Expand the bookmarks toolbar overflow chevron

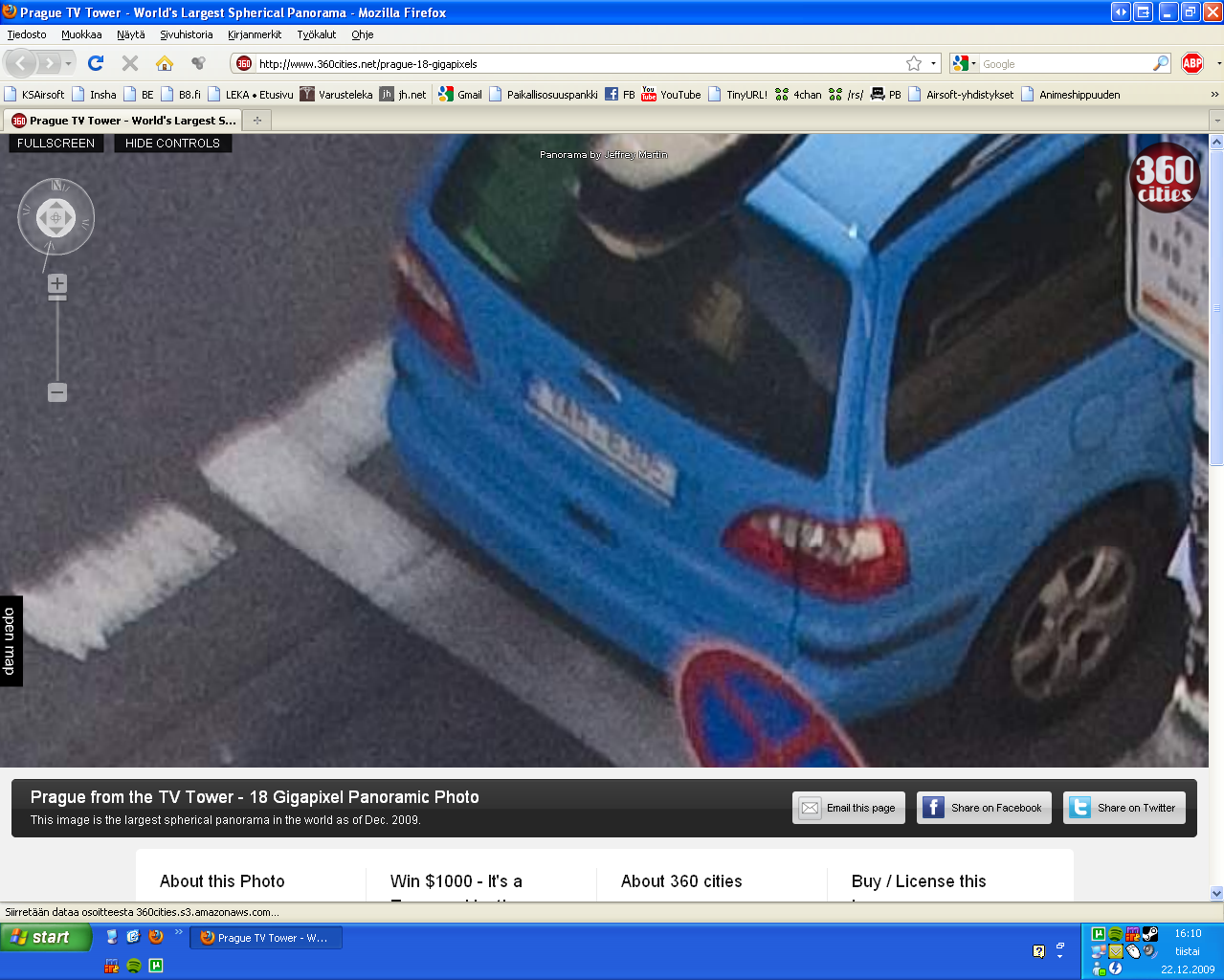coord(1214,94)
